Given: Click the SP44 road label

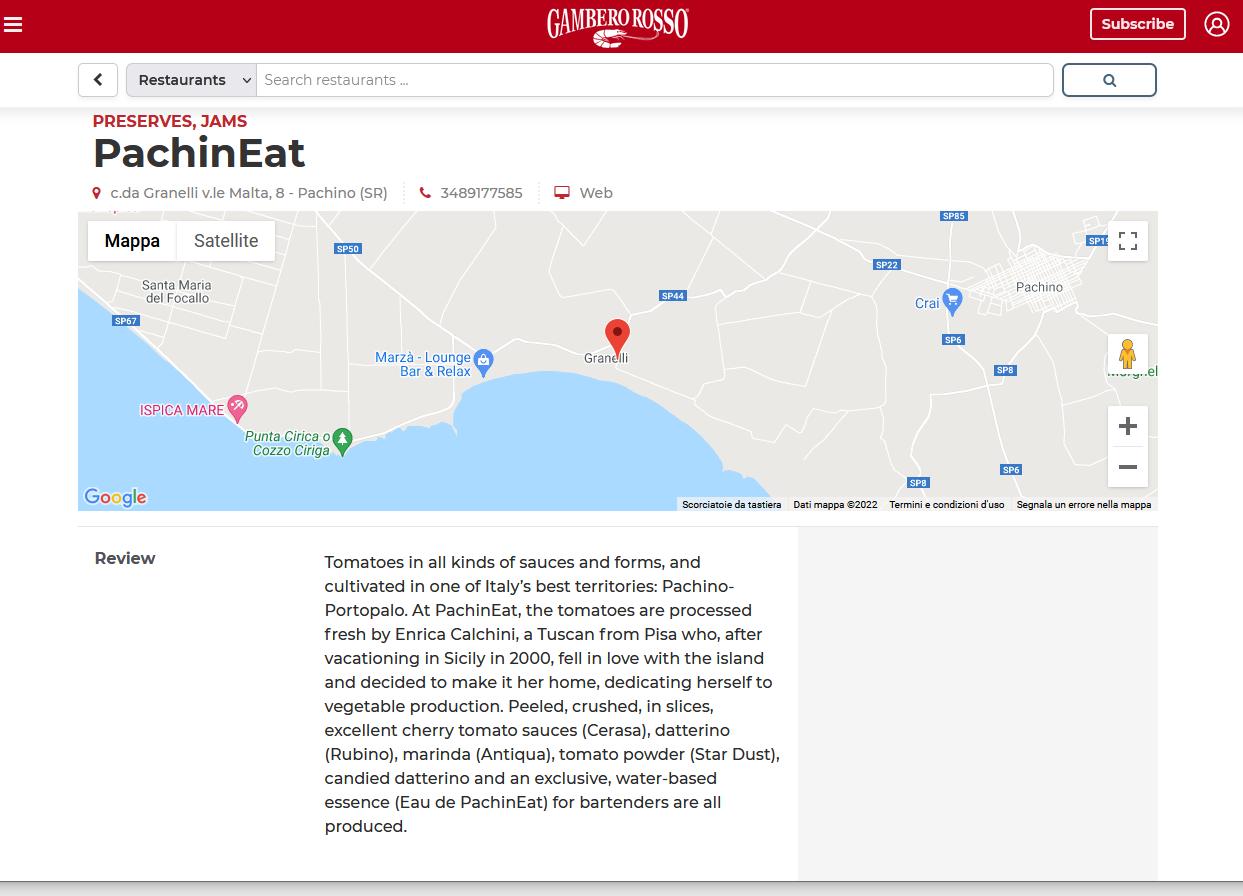Looking at the screenshot, I should click(673, 296).
